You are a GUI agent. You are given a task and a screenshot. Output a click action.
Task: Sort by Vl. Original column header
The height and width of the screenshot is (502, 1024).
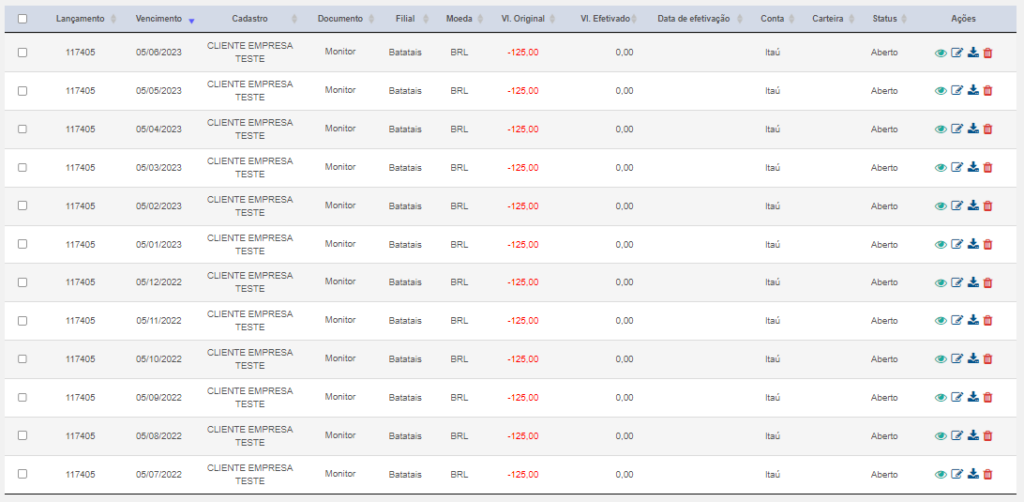[x=523, y=19]
